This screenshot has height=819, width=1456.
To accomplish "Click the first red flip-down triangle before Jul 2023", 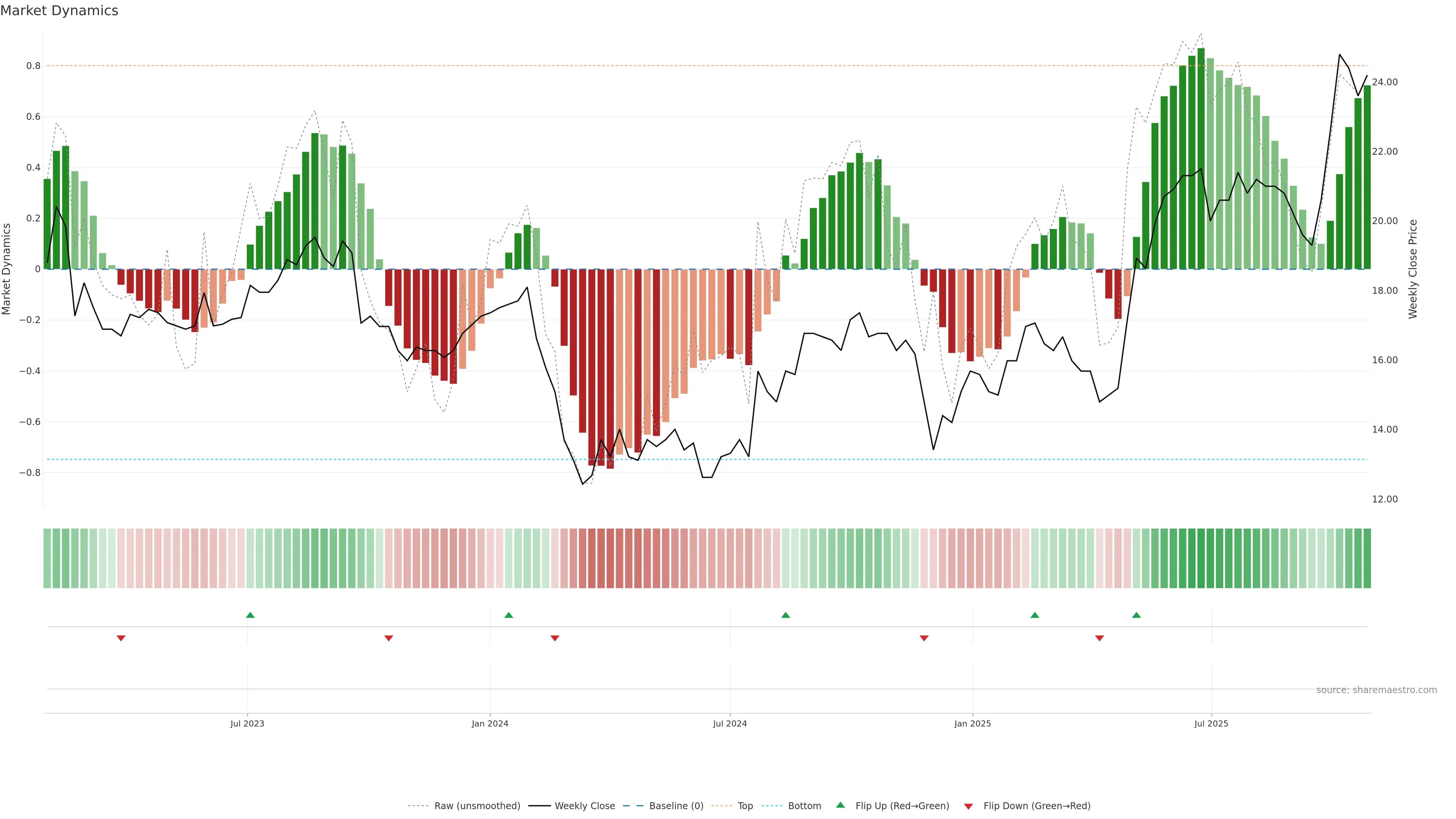I will (x=121, y=638).
